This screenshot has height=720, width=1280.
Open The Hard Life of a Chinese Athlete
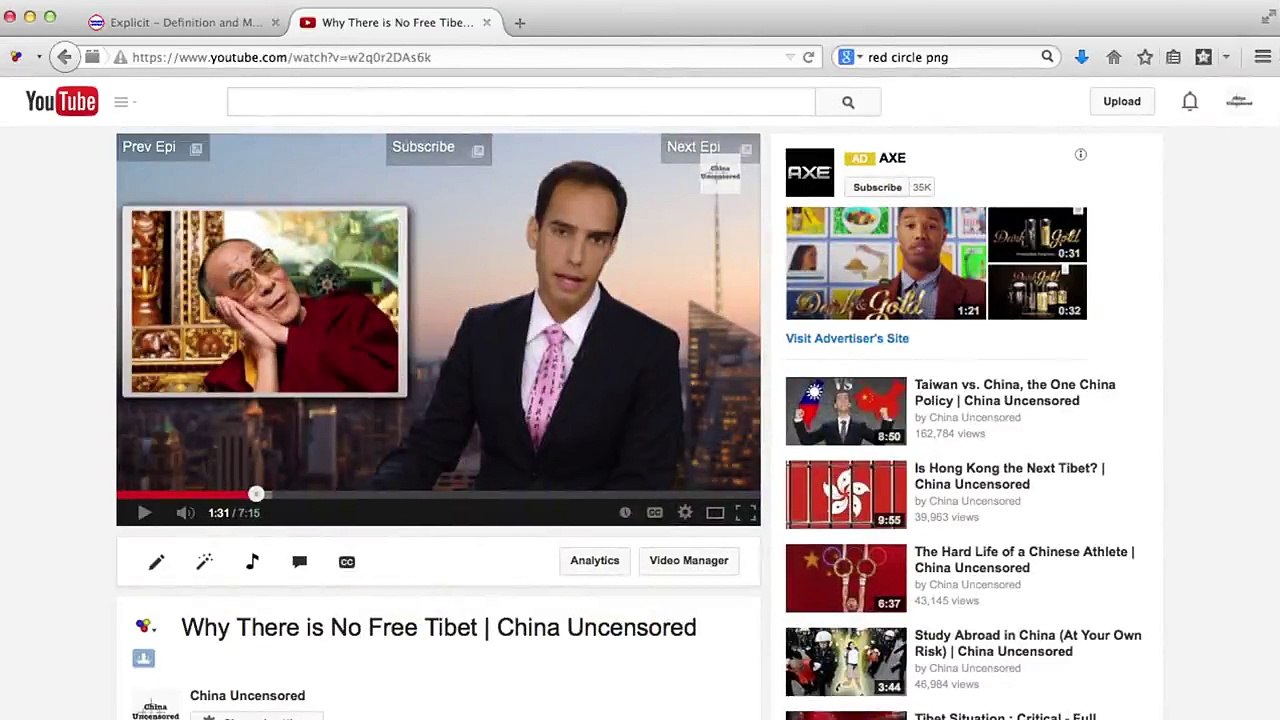pos(1025,560)
